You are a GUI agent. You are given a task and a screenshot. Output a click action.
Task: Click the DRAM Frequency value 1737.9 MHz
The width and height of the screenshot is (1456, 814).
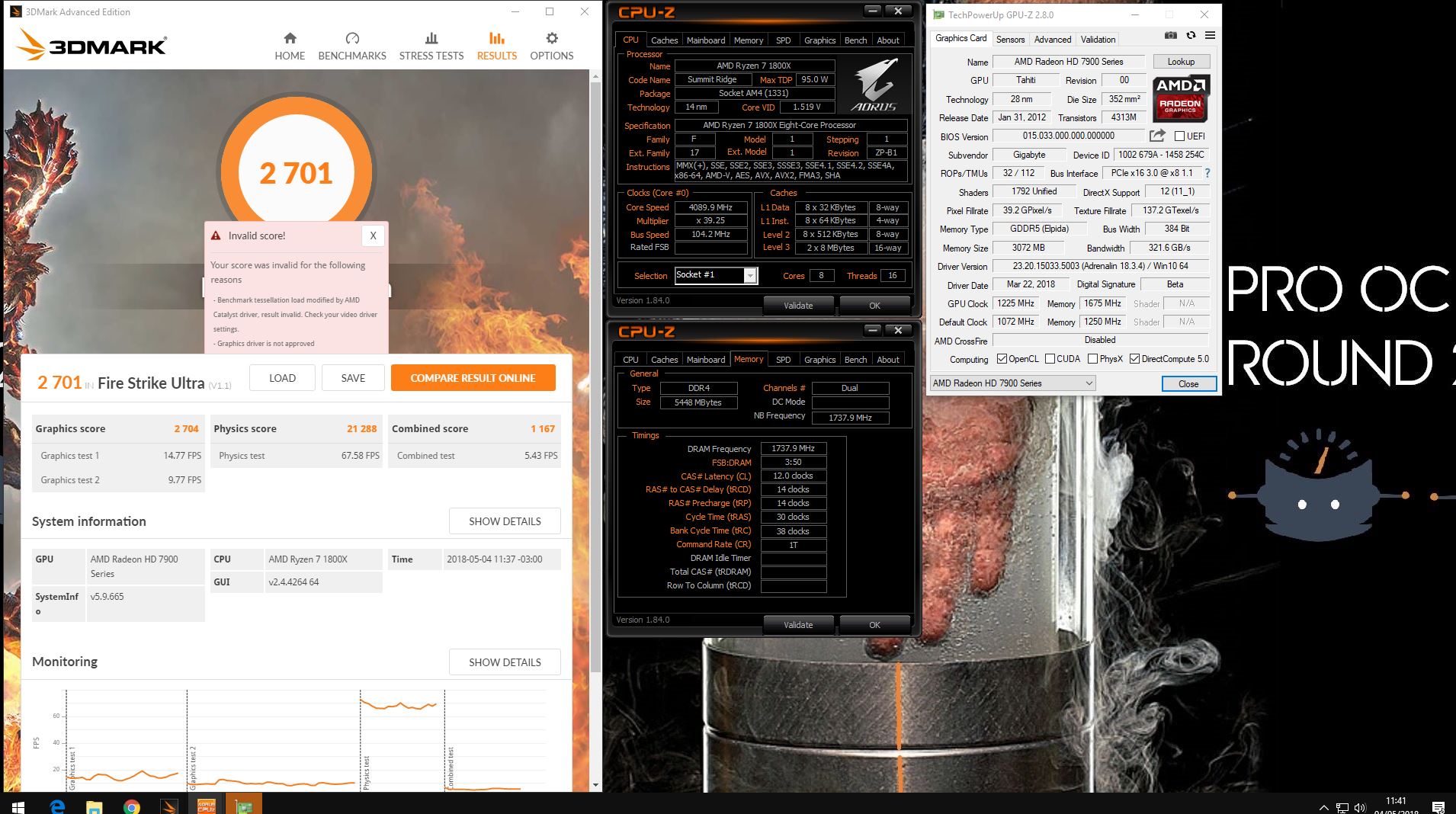coord(793,449)
